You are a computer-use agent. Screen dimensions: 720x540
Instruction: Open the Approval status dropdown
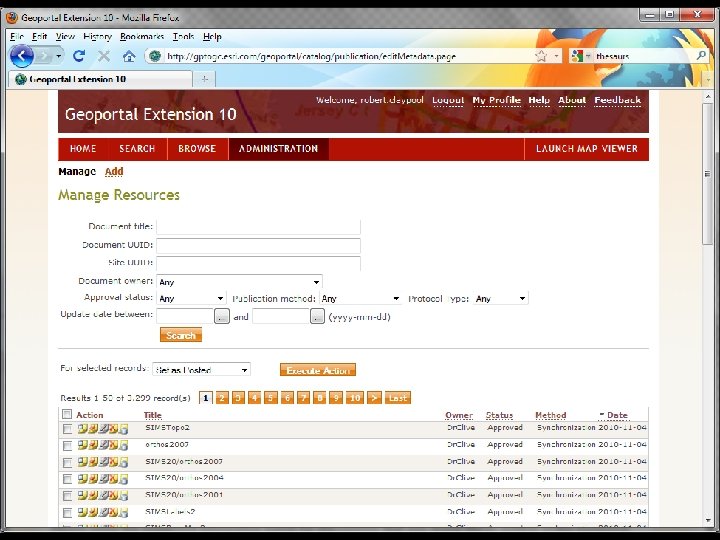191,298
